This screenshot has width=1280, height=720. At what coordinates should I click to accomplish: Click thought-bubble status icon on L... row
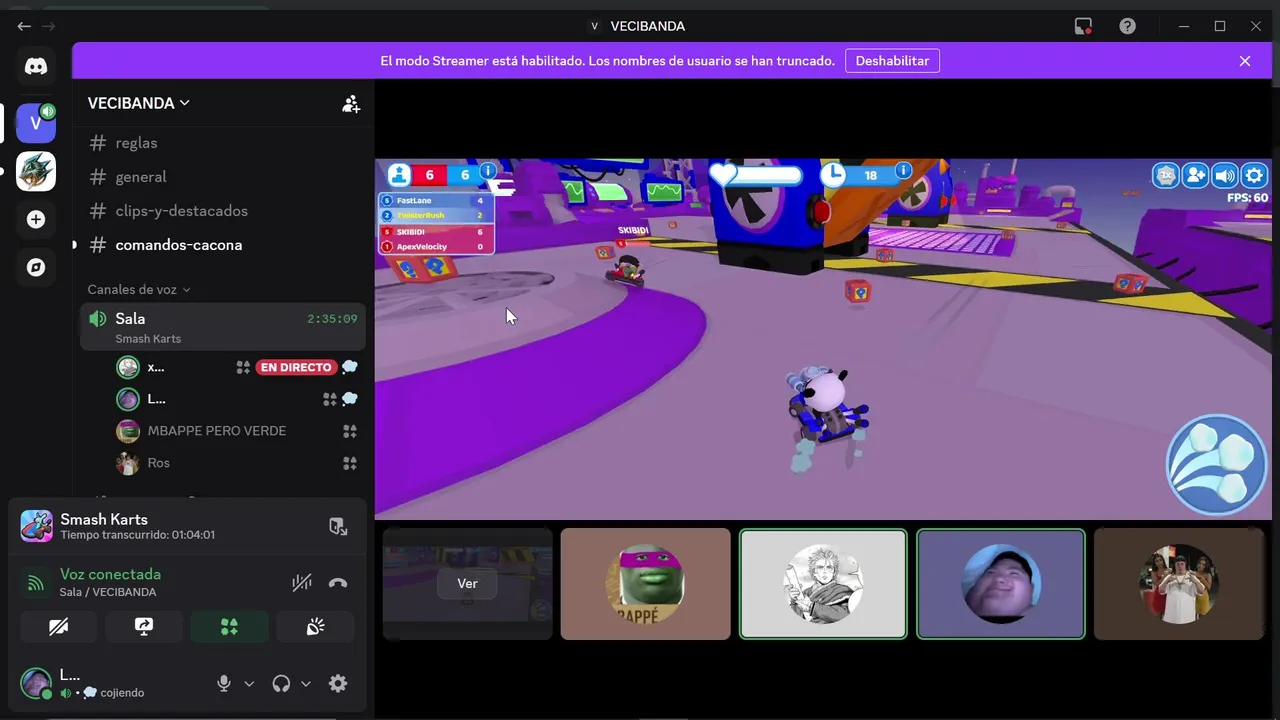point(350,399)
